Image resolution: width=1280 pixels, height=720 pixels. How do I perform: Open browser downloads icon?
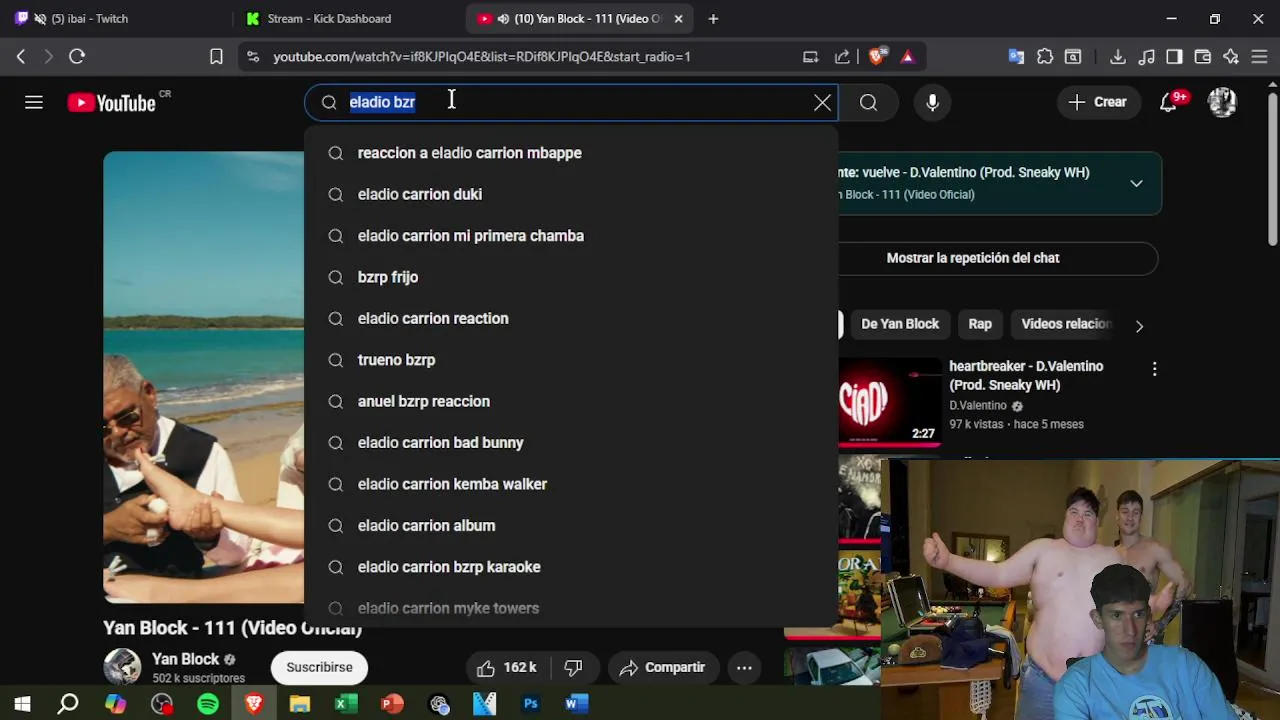(1118, 57)
